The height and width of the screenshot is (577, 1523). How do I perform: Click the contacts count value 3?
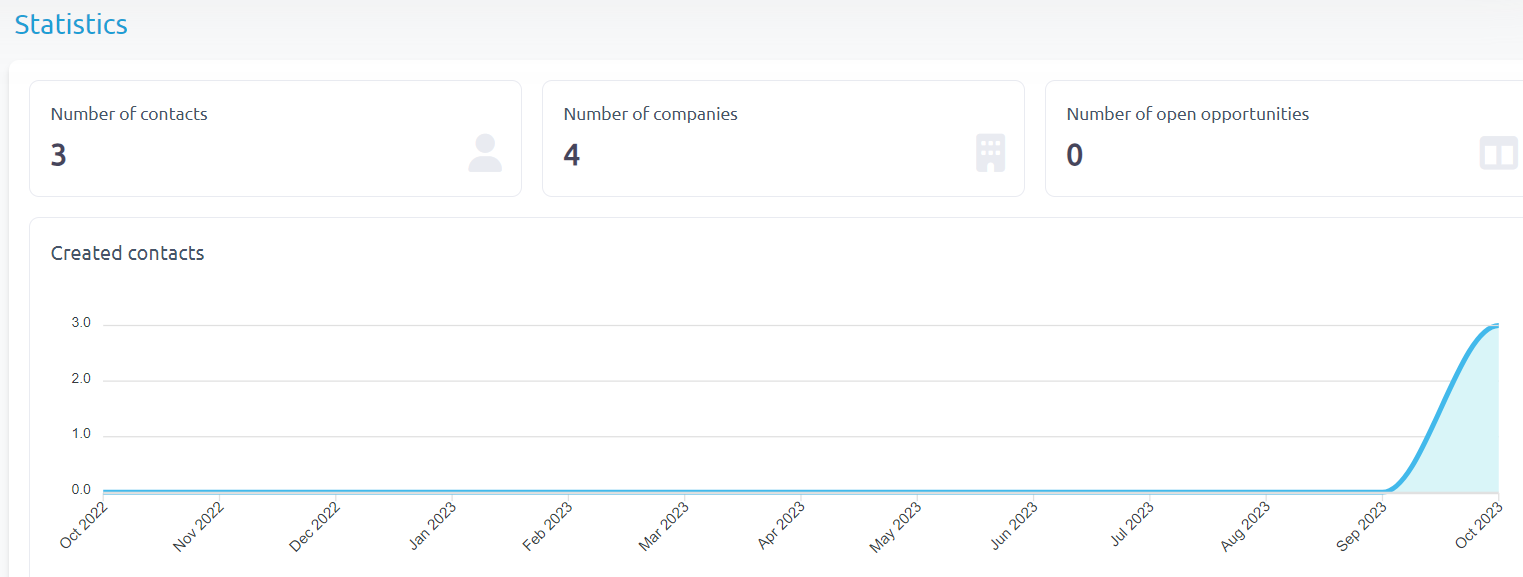pyautogui.click(x=58, y=155)
